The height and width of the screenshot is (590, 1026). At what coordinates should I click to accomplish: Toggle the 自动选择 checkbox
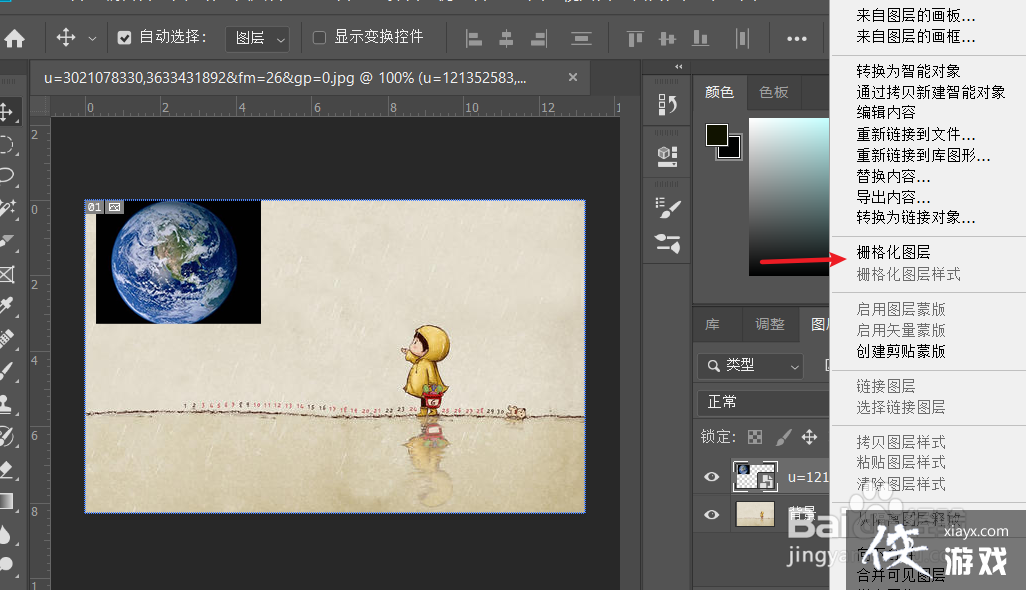[x=124, y=38]
